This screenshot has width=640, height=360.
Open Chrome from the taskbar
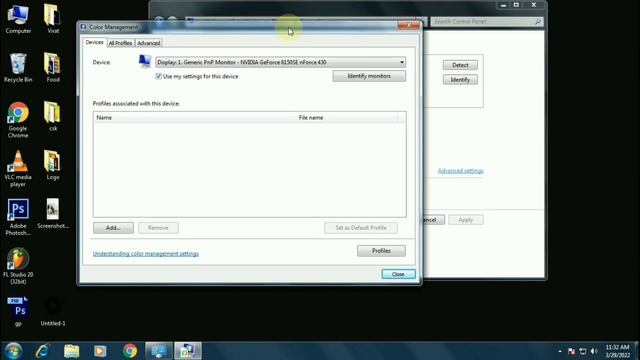(130, 351)
